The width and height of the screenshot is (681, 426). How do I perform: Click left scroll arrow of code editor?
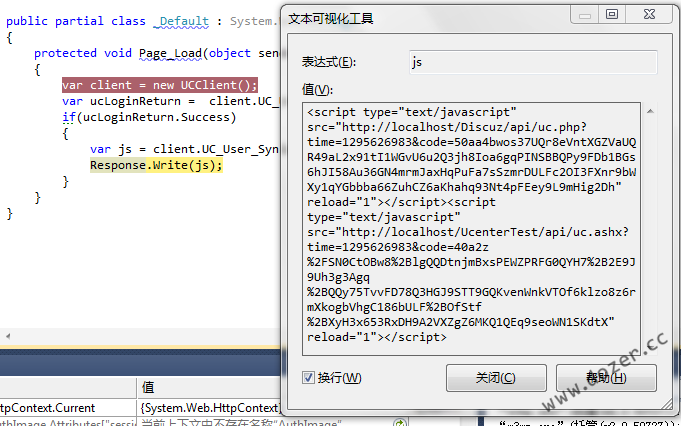pyautogui.click(x=8, y=336)
